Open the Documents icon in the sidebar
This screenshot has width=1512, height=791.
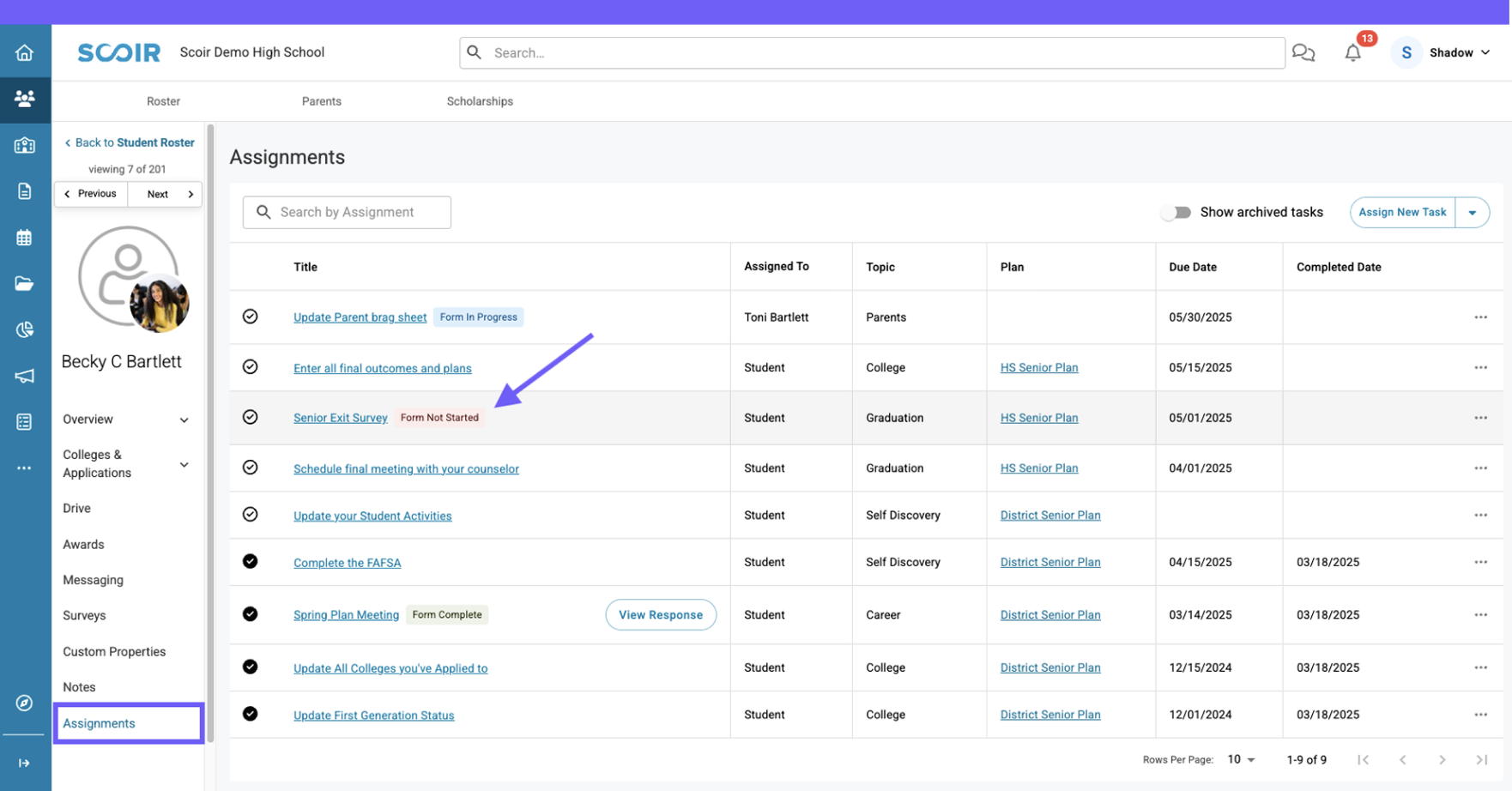pyautogui.click(x=25, y=191)
